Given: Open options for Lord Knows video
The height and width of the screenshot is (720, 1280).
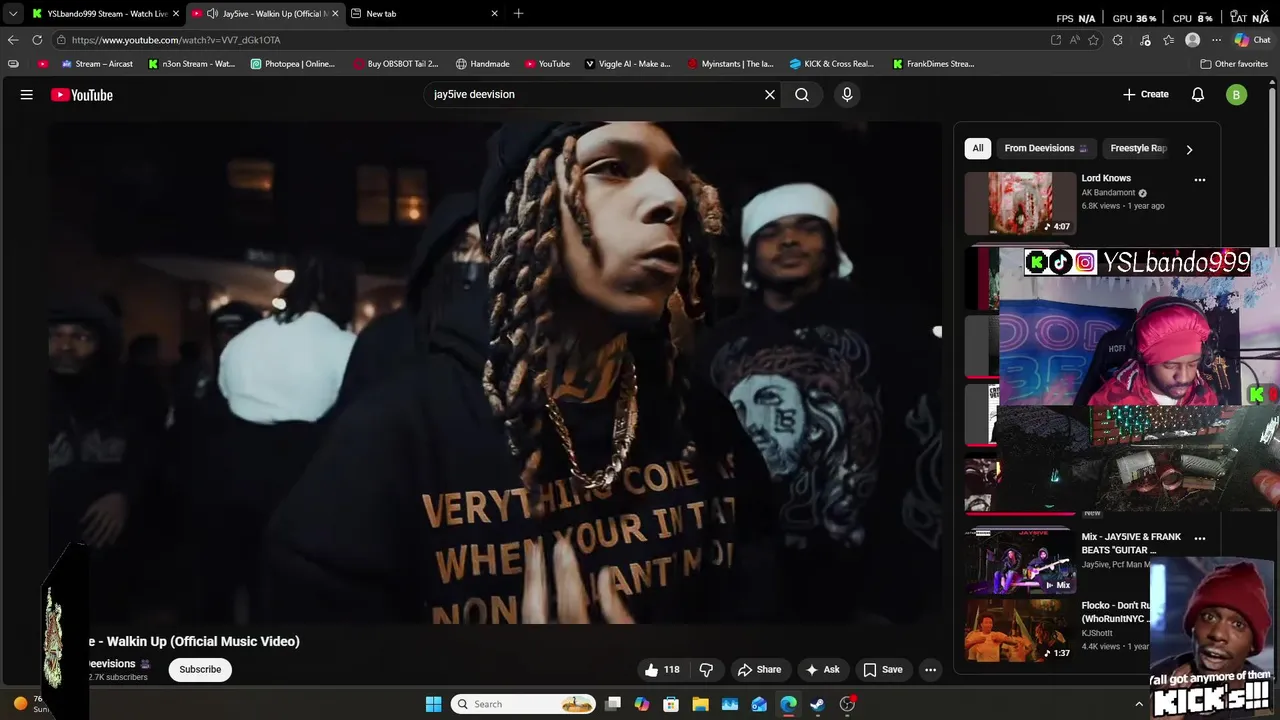Looking at the screenshot, I should [1200, 180].
